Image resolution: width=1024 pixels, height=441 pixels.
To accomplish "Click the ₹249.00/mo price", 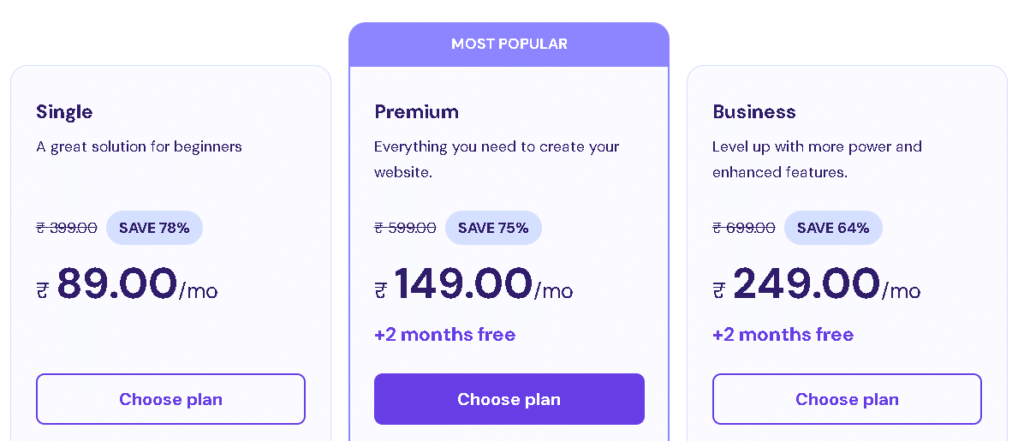I will 816,284.
